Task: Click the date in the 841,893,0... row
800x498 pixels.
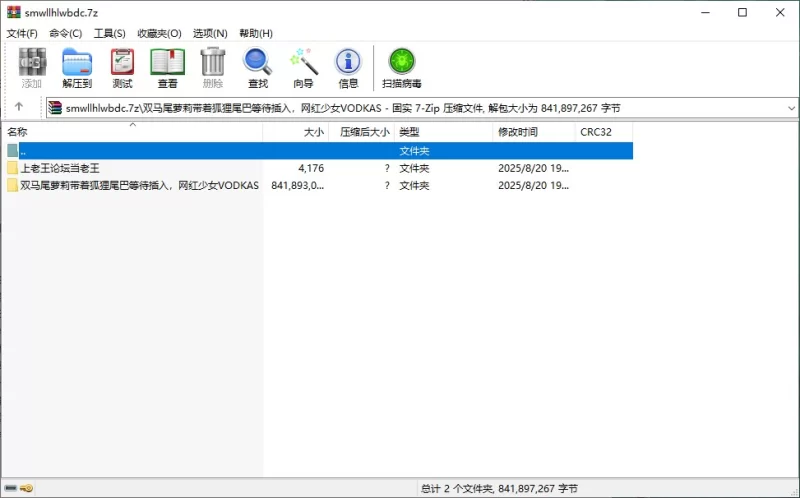Action: coord(534,185)
